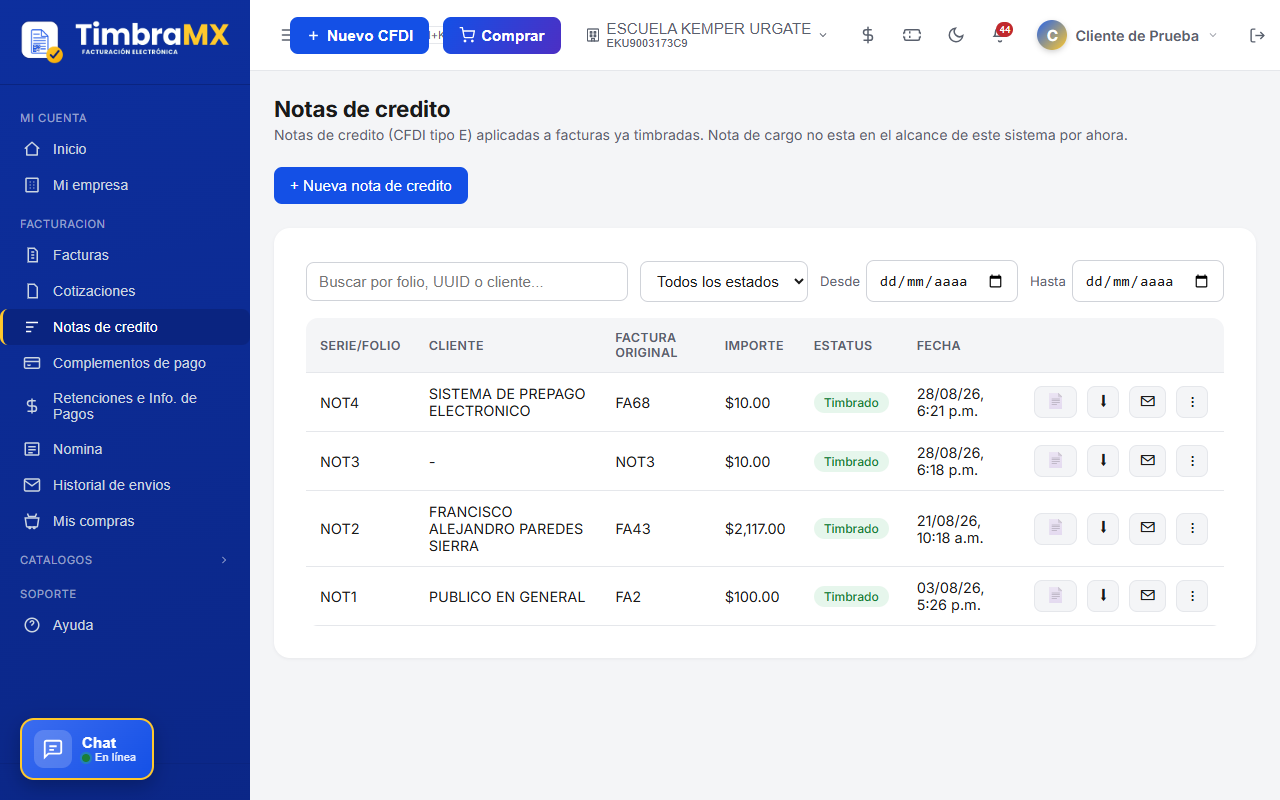The image size is (1280, 800).
Task: Expand the Todos los estados dropdown
Action: coord(724,281)
